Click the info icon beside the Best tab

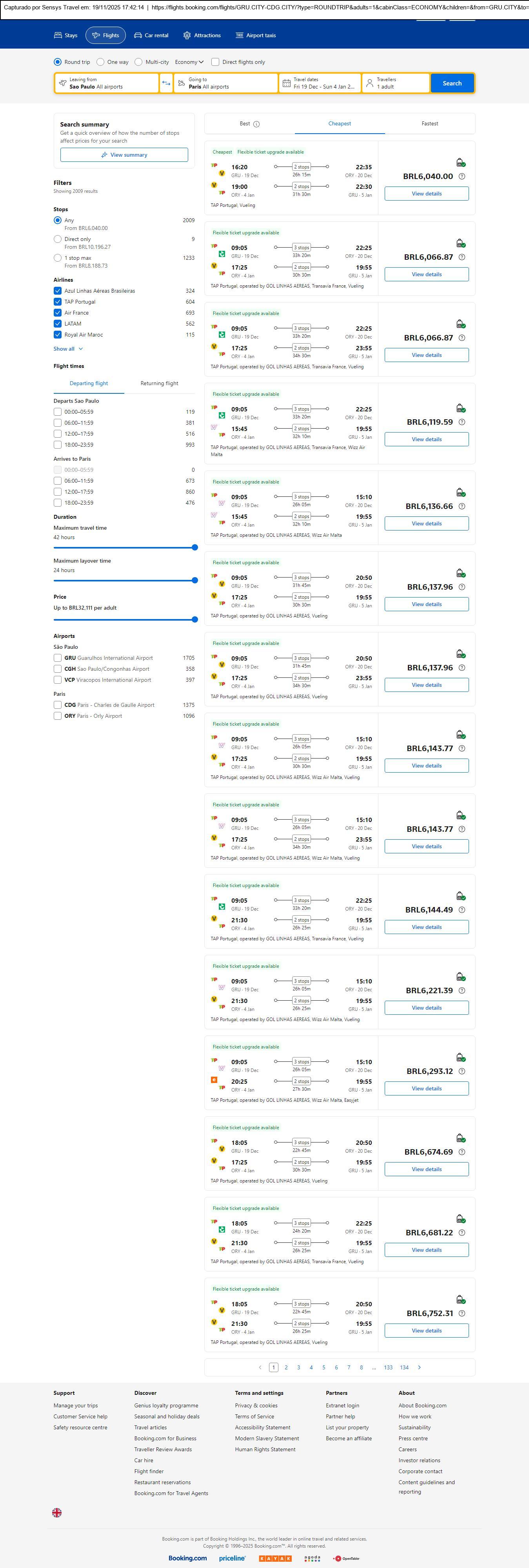tap(256, 124)
